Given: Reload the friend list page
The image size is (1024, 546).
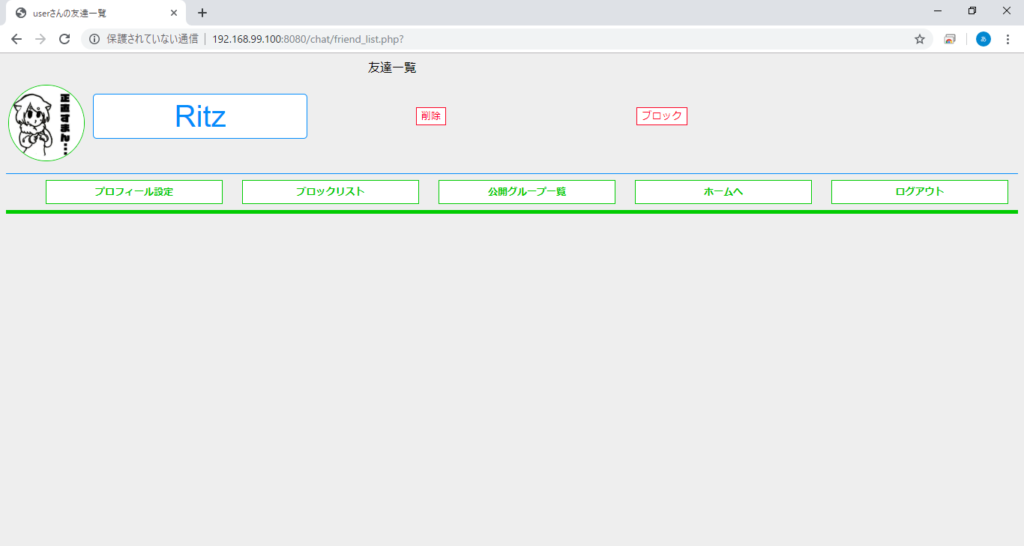Looking at the screenshot, I should (x=65, y=39).
